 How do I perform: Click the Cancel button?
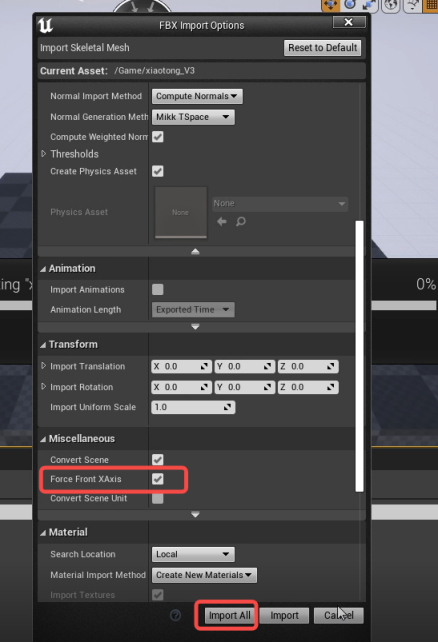pos(339,616)
